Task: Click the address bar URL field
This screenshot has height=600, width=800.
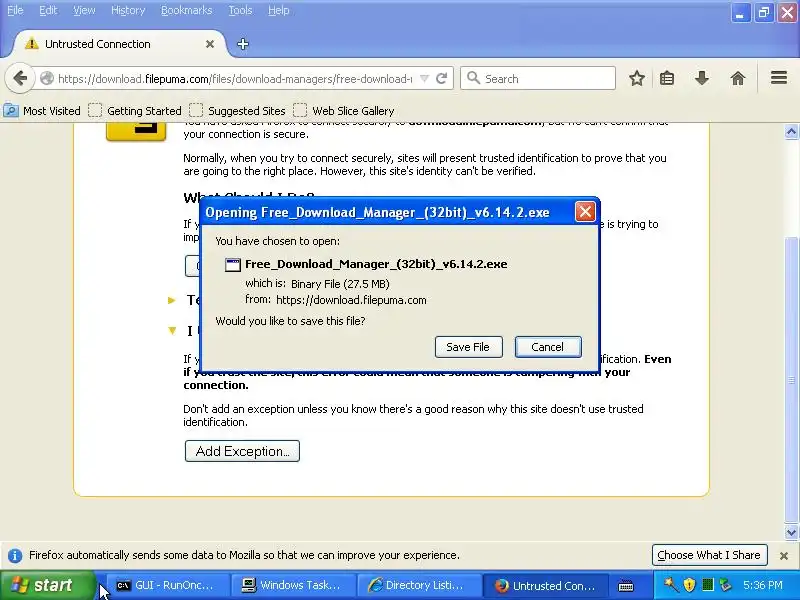Action: [x=235, y=79]
